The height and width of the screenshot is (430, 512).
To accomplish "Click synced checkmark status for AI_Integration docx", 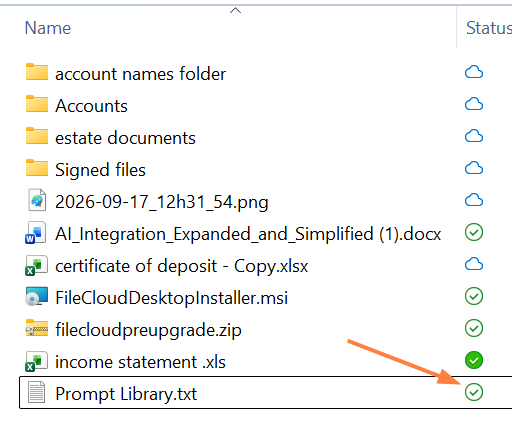I will [x=474, y=232].
